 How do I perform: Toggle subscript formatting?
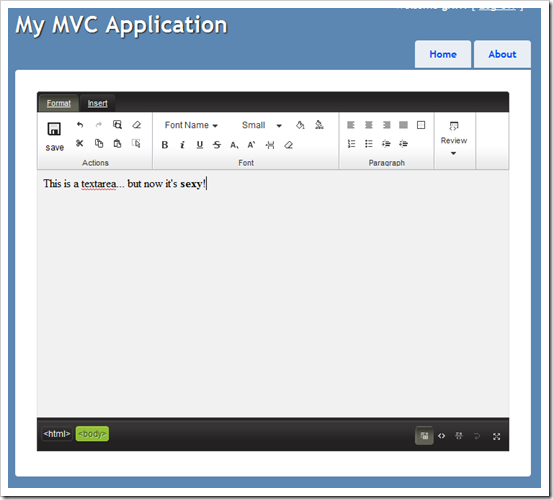coord(234,145)
